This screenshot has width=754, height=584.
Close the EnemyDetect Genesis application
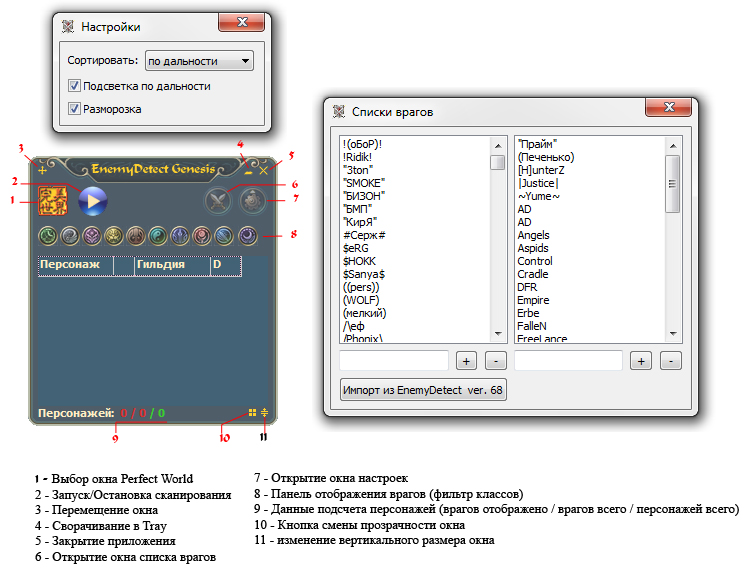click(264, 170)
